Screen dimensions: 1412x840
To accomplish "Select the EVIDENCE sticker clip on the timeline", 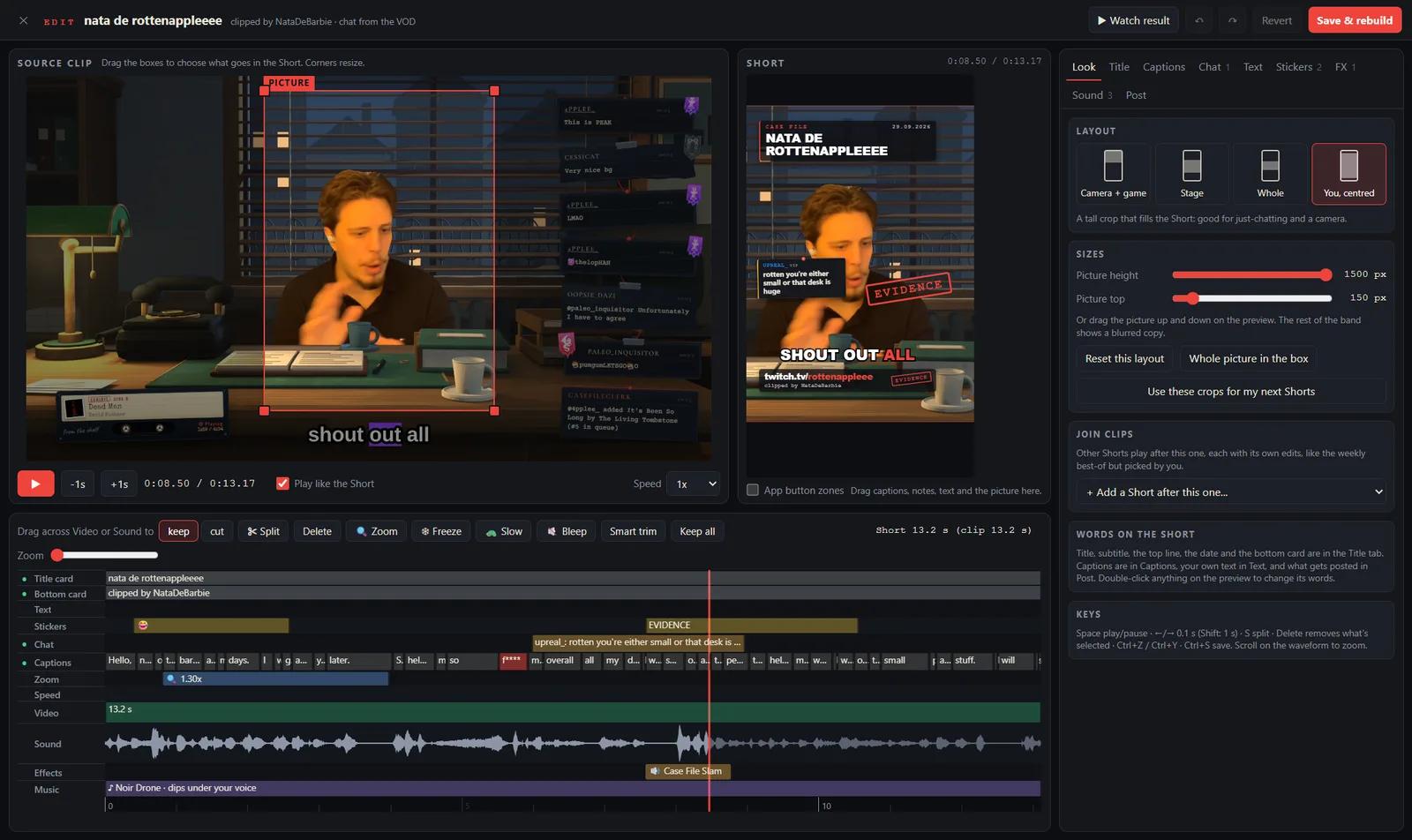I will click(x=751, y=626).
